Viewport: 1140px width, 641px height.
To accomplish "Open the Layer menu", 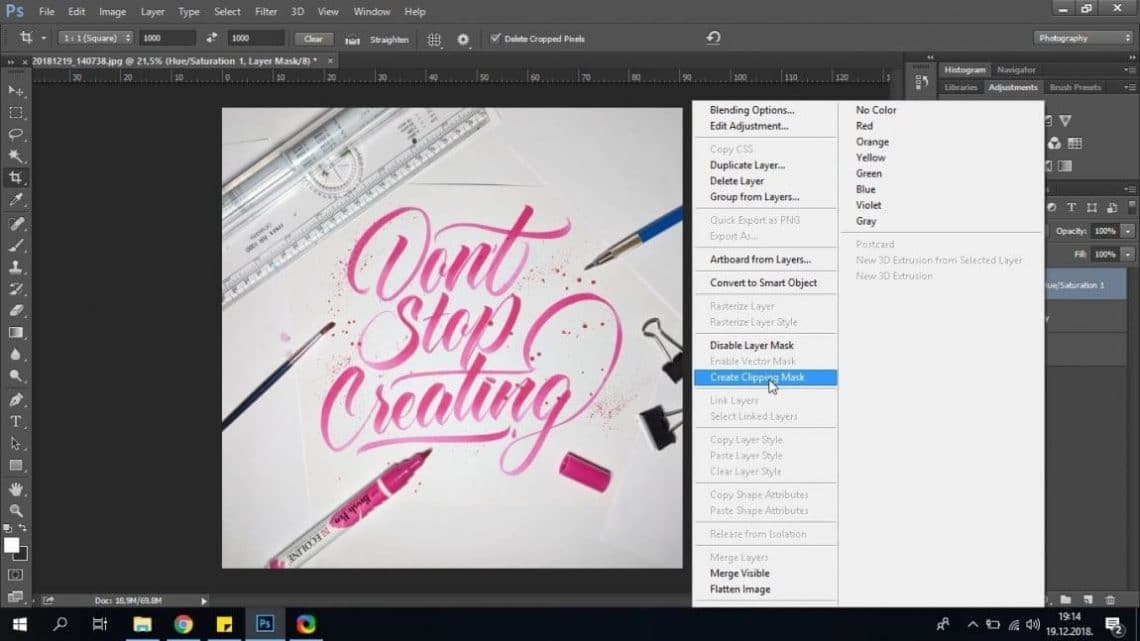I will coord(152,12).
